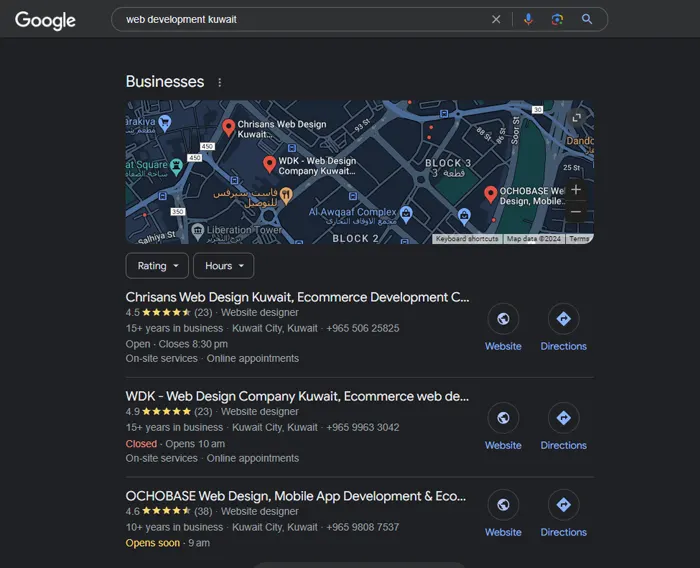
Task: Click the Opens soon status text
Action: pyautogui.click(x=153, y=543)
